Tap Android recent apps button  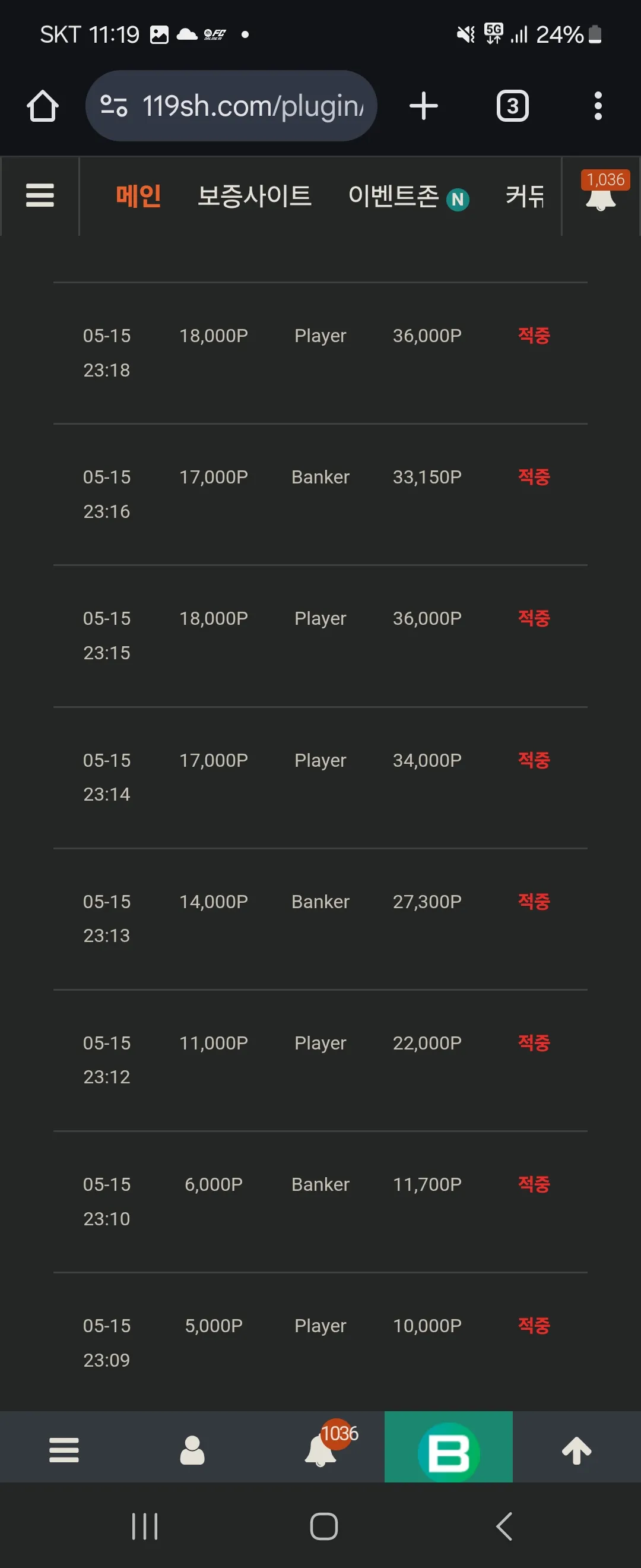click(x=145, y=1526)
